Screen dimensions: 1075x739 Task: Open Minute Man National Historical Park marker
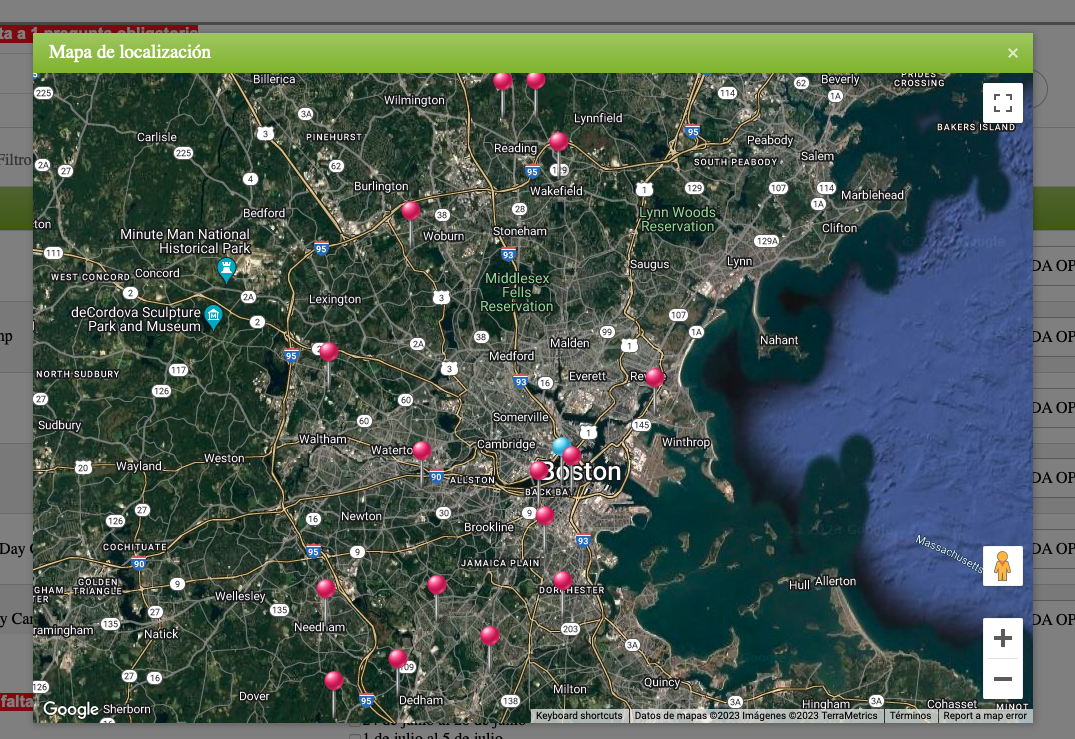226,269
